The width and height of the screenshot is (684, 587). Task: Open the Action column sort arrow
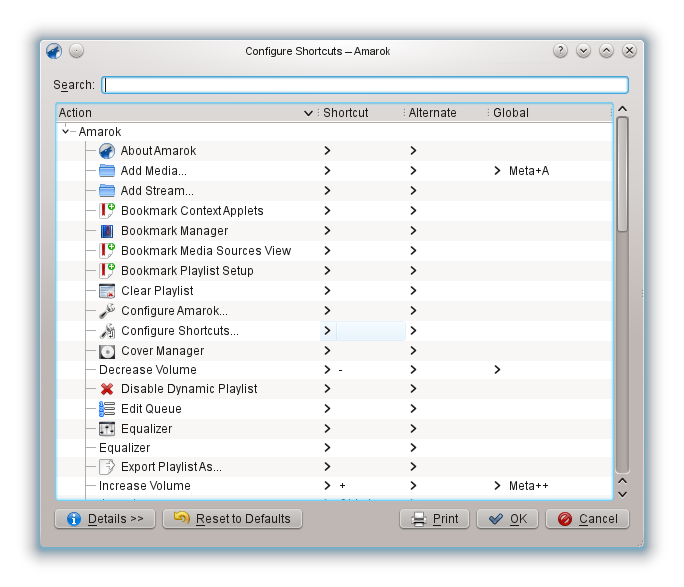tap(308, 113)
